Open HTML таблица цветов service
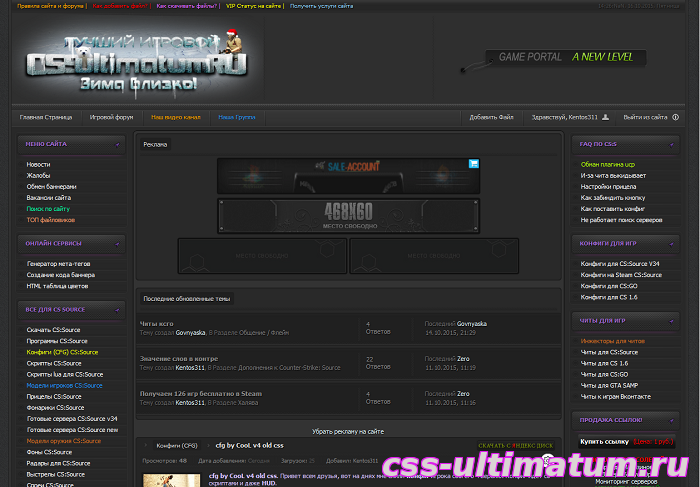700x487 pixels. coord(57,286)
